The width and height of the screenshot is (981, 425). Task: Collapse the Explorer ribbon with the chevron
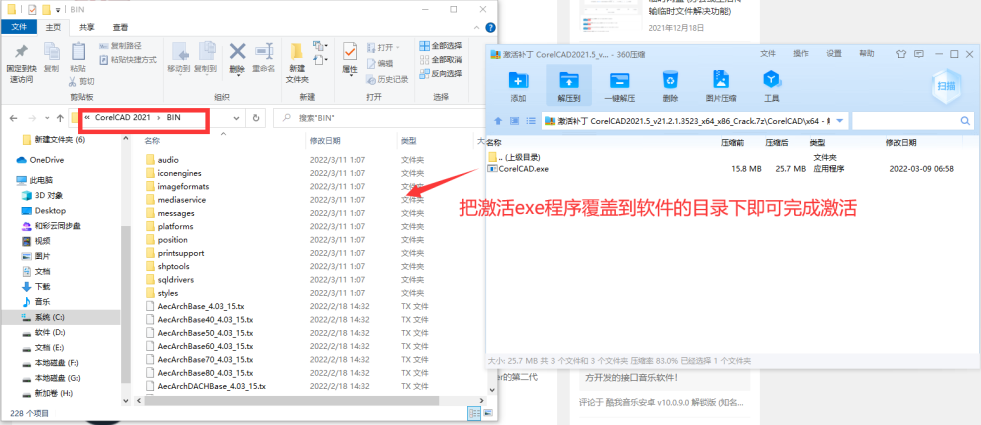(x=478, y=28)
